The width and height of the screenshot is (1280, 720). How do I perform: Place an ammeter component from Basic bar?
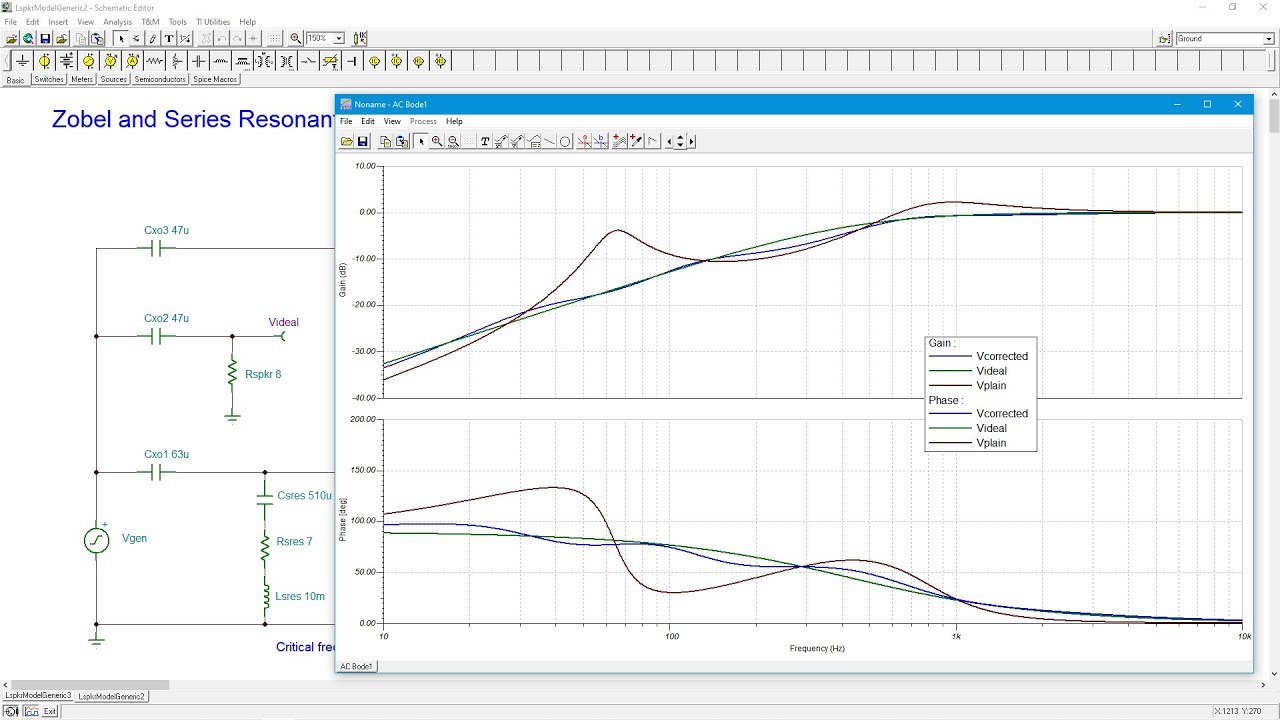[132, 61]
